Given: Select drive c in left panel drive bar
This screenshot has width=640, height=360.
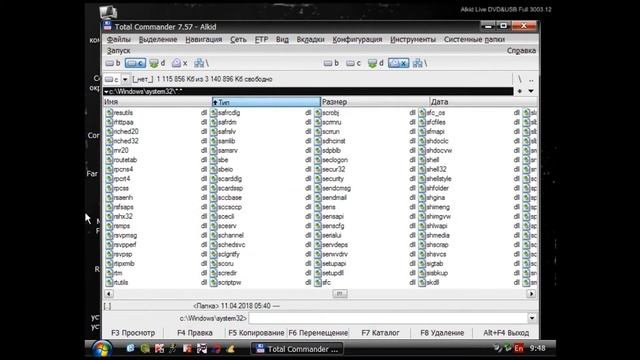Looking at the screenshot, I should coord(135,63).
